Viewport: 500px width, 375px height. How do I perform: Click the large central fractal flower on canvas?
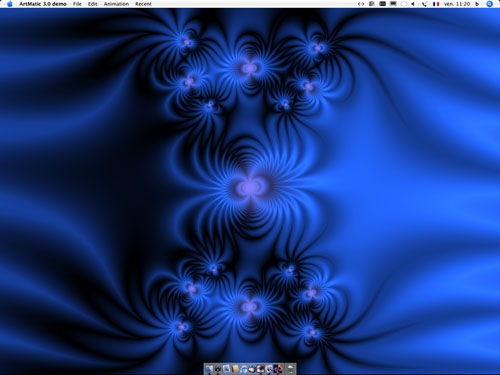pos(249,187)
